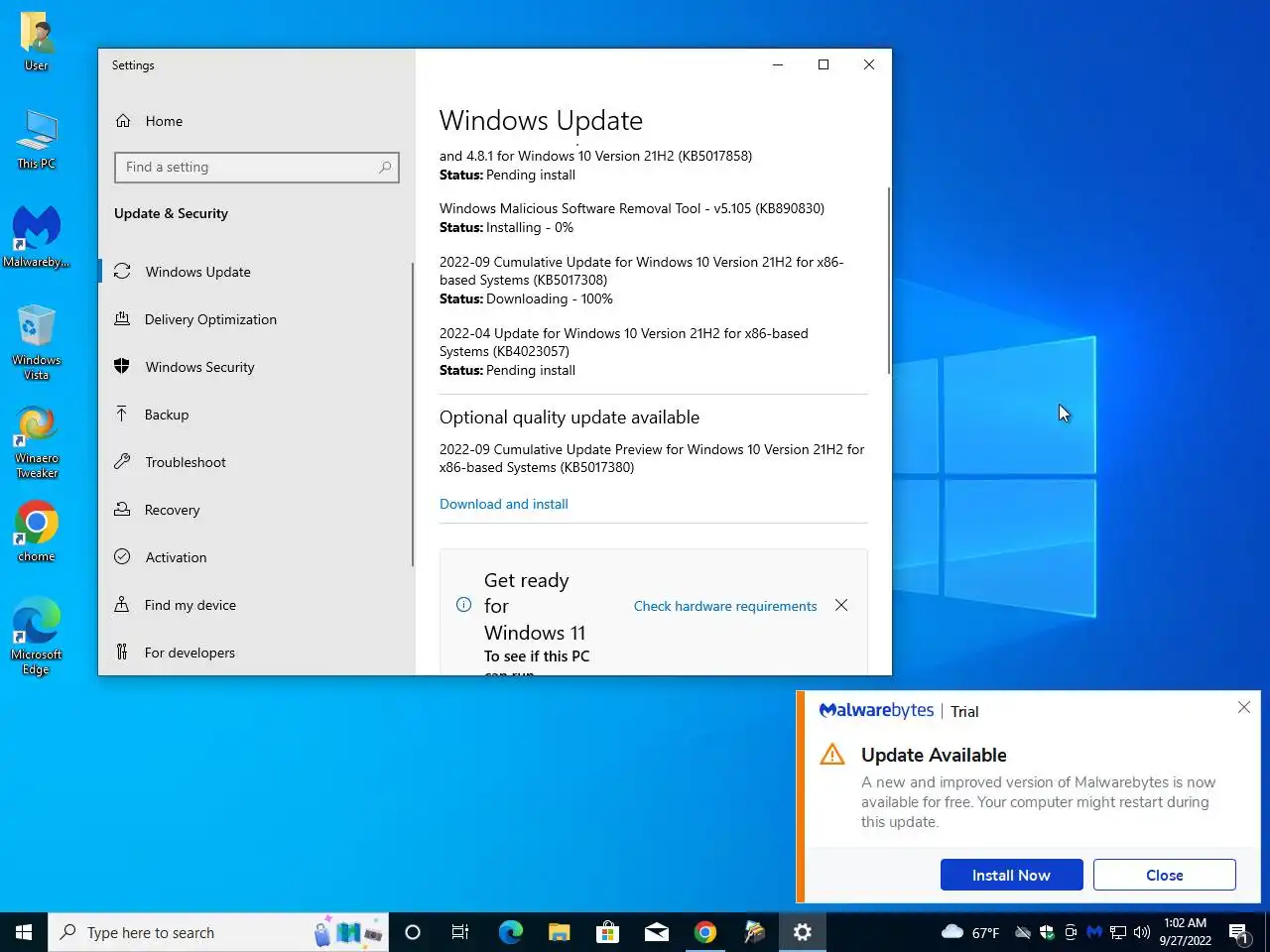The height and width of the screenshot is (952, 1270).
Task: Click the info icon in Windows 11 banner
Action: pyautogui.click(x=463, y=605)
